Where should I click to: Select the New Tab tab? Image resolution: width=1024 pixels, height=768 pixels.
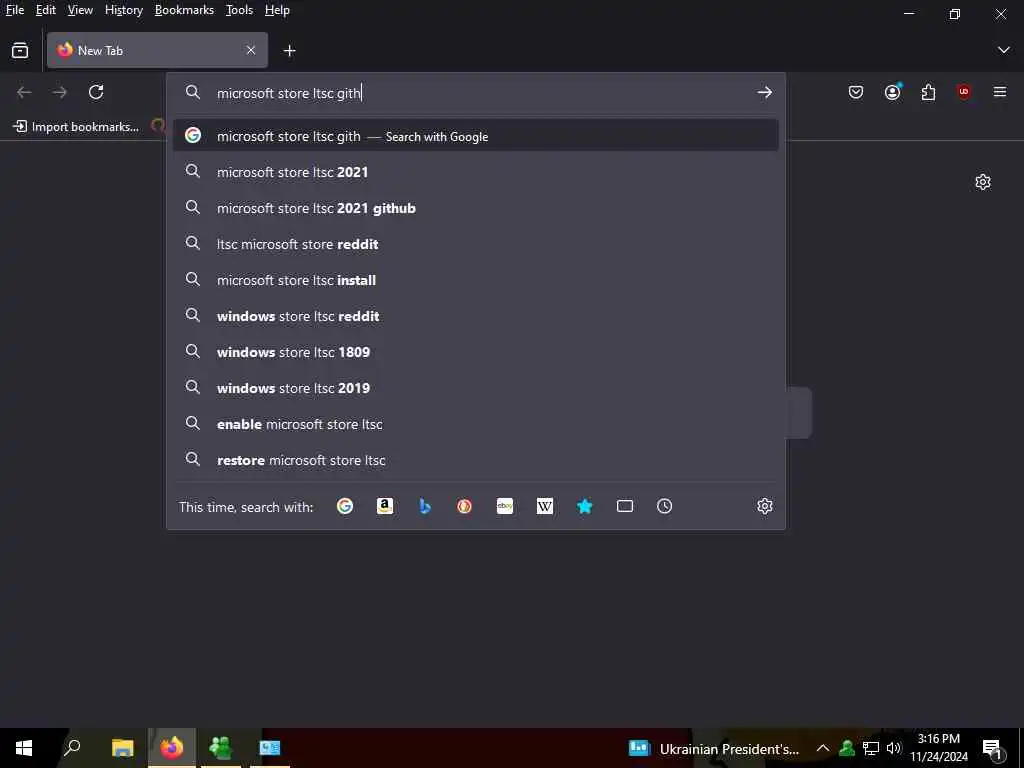click(x=157, y=50)
